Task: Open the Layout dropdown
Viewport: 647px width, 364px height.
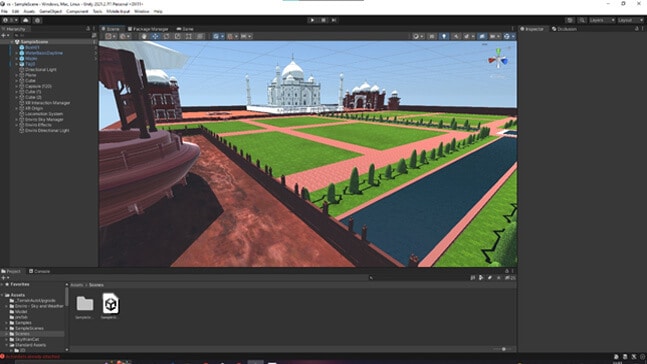Action: click(x=630, y=20)
